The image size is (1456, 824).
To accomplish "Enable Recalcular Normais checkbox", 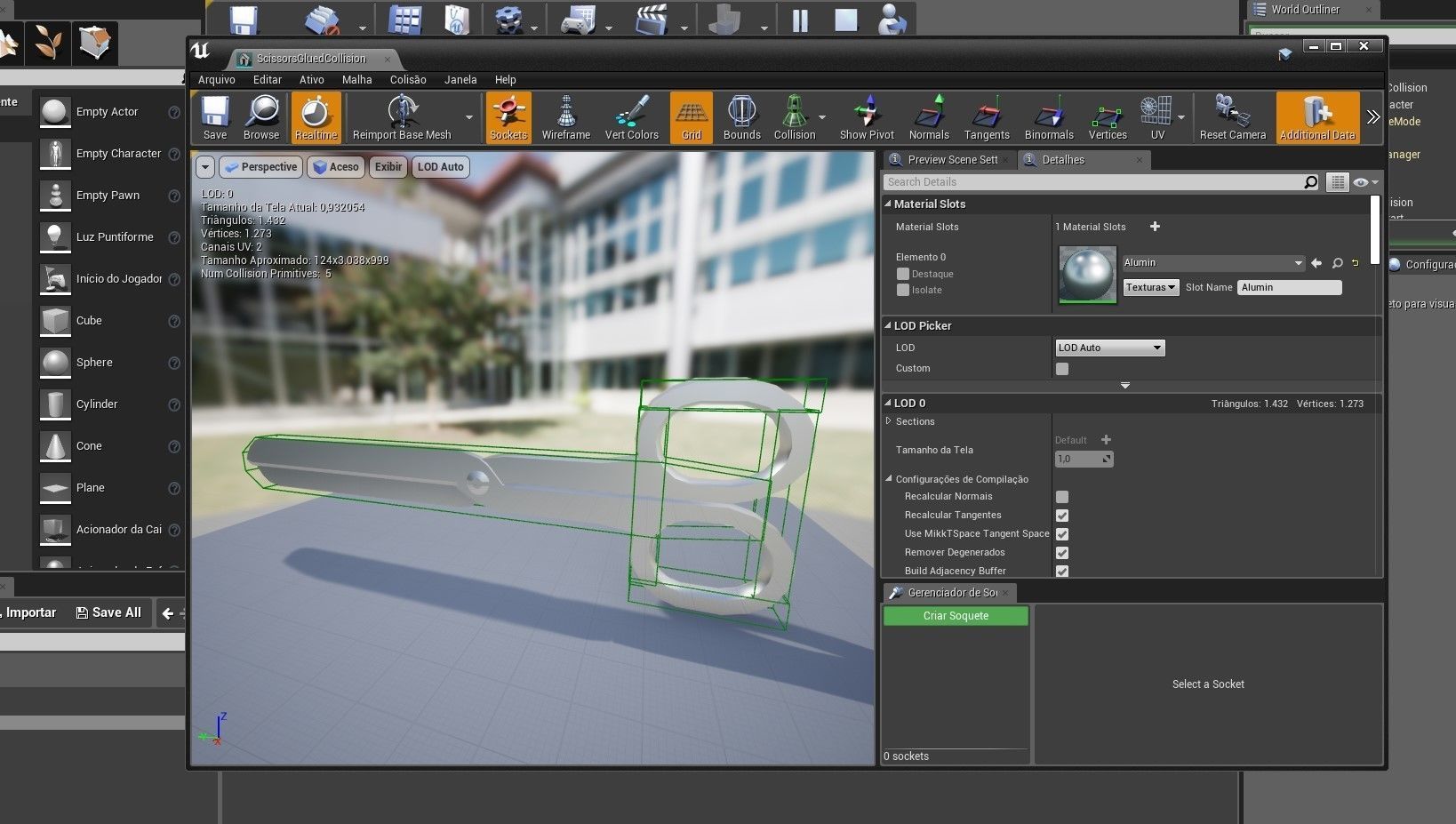I will [1062, 497].
